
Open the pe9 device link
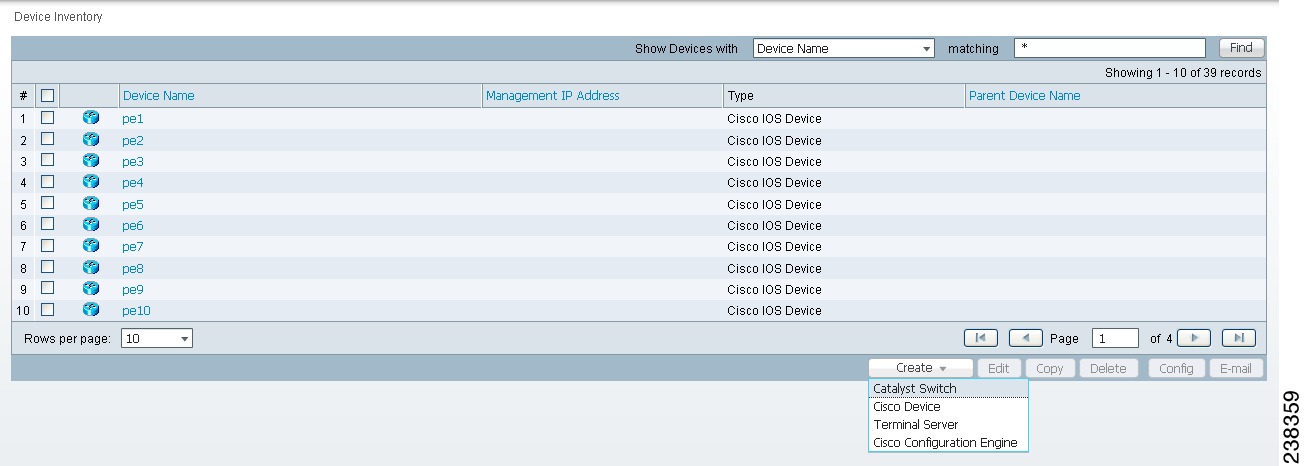click(x=133, y=289)
